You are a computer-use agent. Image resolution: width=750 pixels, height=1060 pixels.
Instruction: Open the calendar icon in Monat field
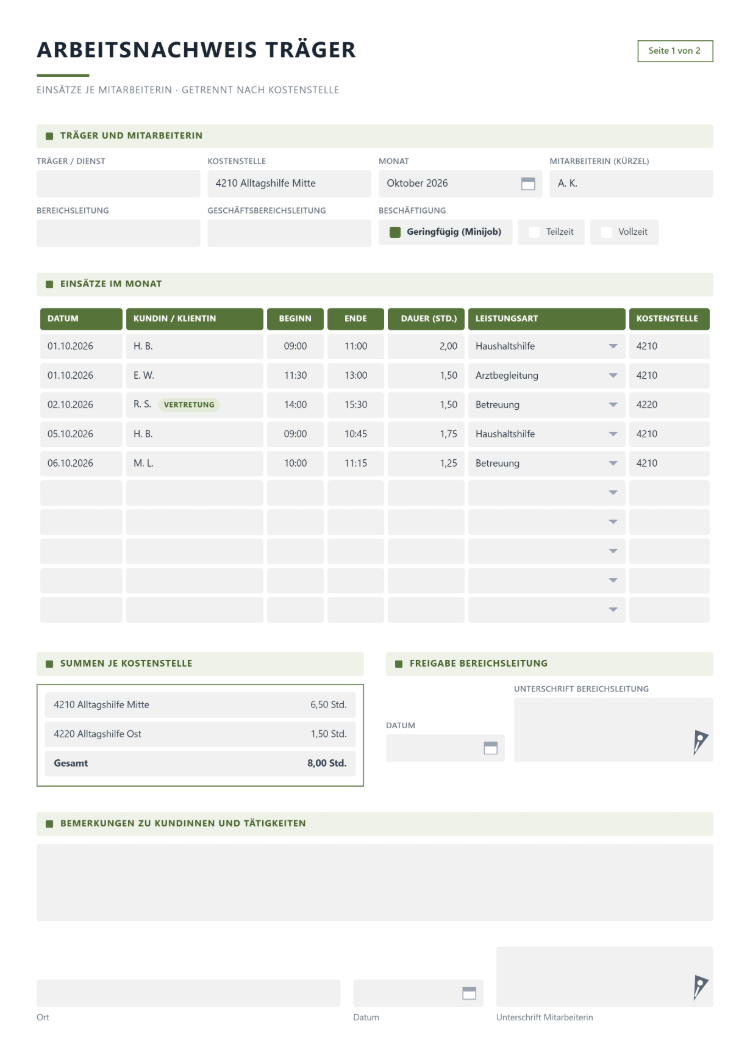528,184
